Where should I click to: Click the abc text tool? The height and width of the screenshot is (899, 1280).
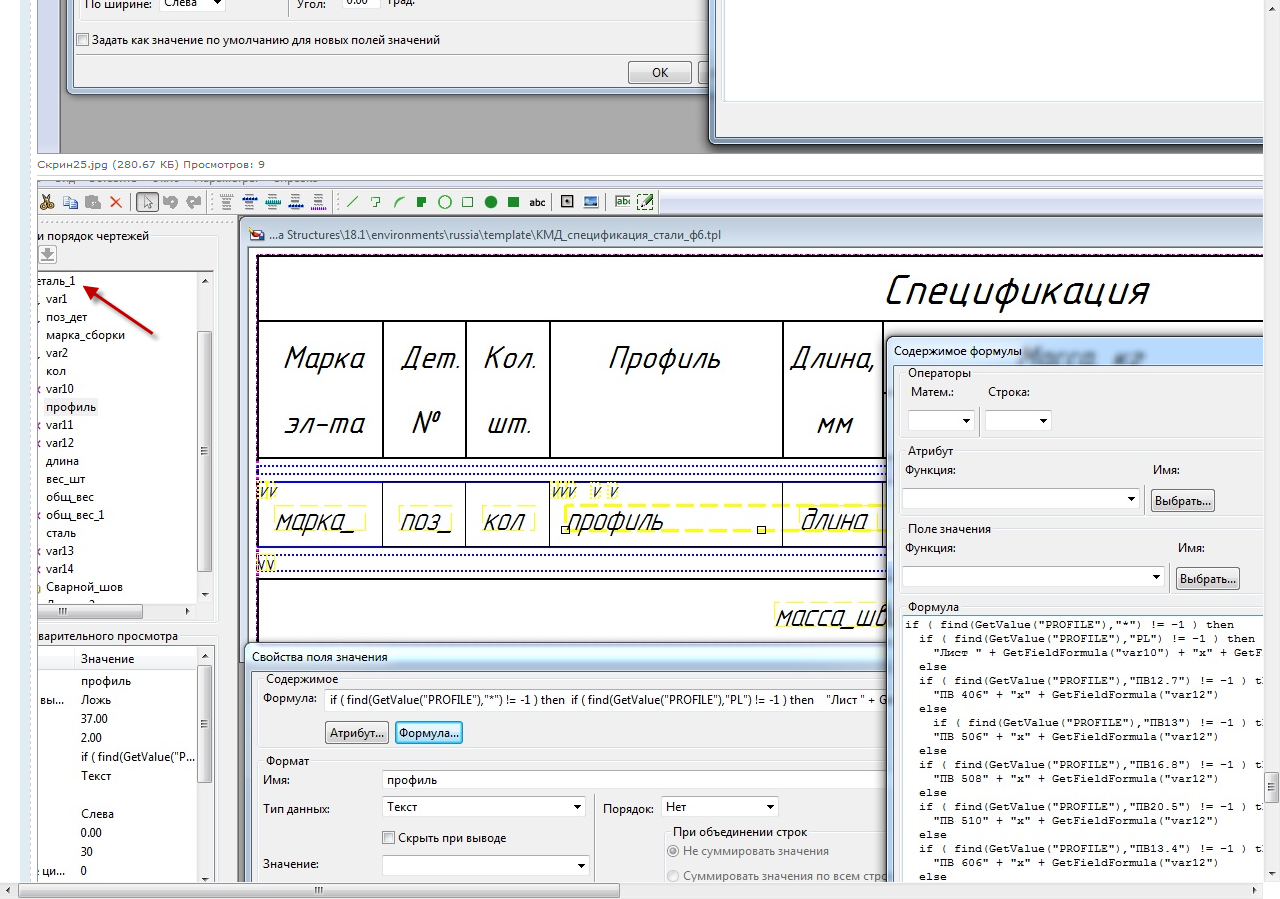(x=537, y=202)
